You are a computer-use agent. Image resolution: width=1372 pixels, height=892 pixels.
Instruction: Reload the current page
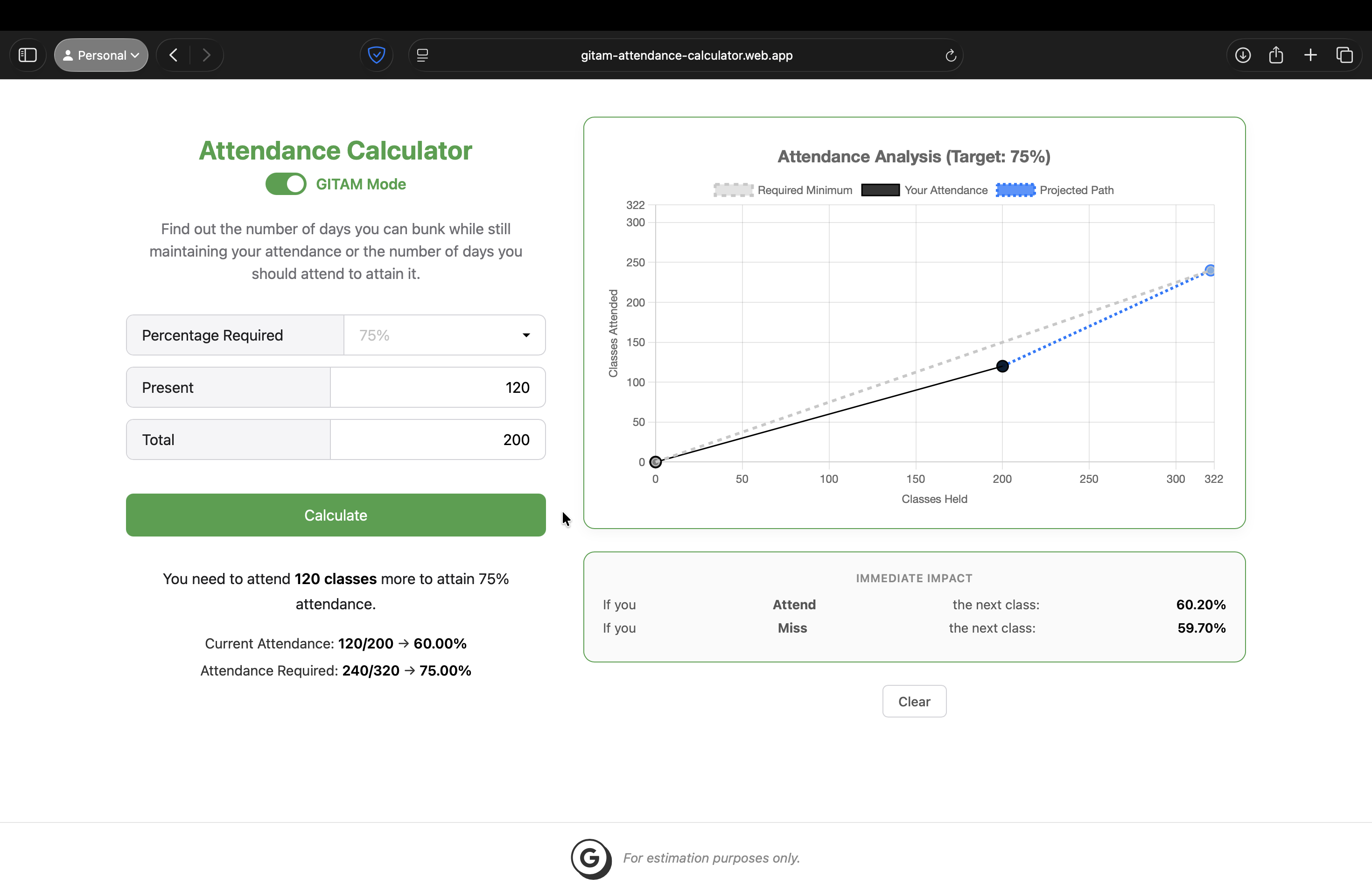click(951, 56)
